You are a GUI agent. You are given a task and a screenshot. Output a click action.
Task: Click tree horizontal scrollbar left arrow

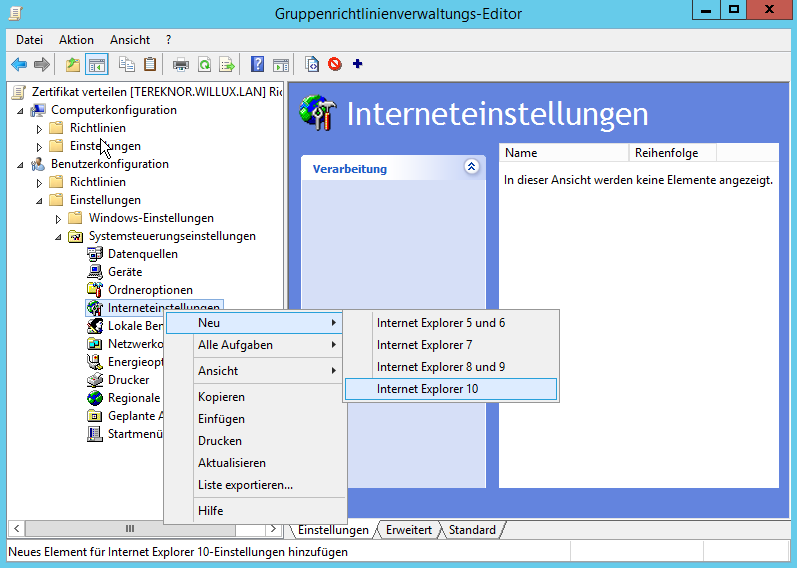[16, 529]
